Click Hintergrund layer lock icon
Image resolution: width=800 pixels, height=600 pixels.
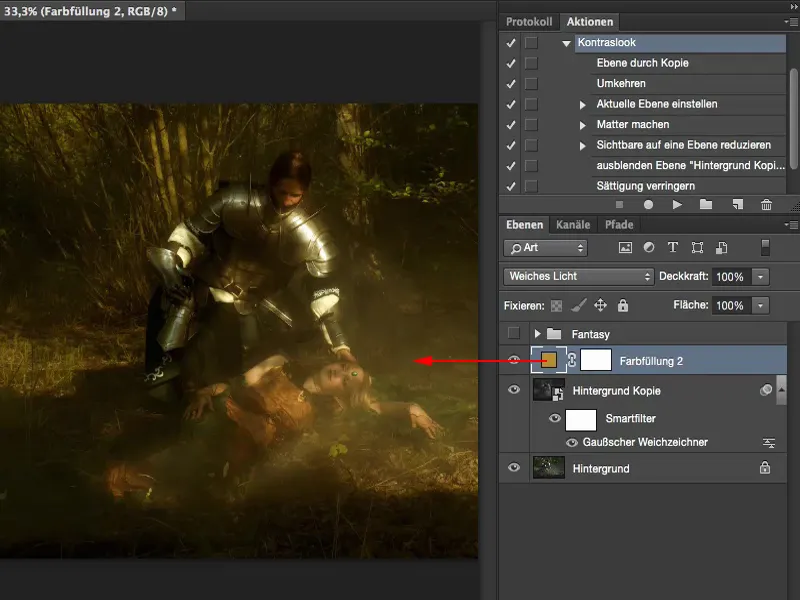(x=765, y=467)
